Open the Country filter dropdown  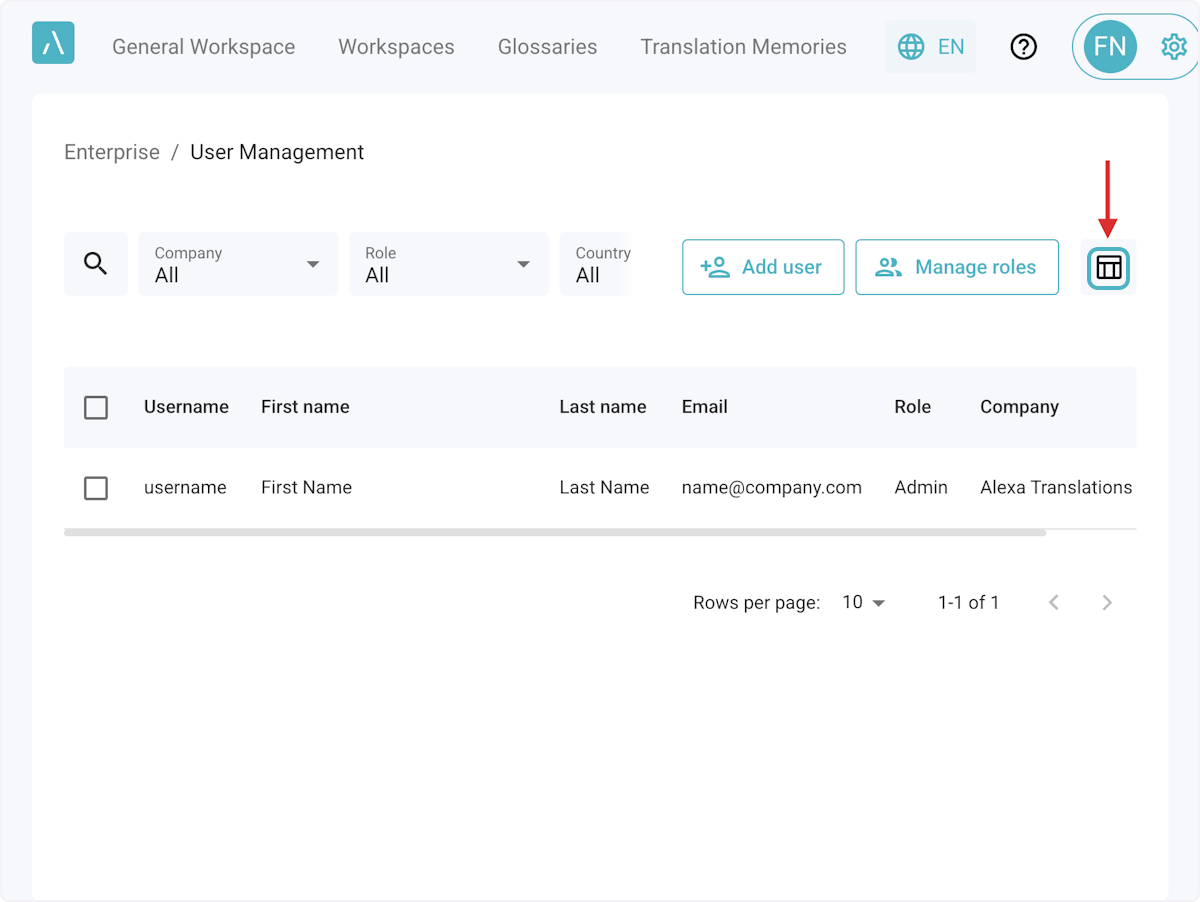coord(596,264)
